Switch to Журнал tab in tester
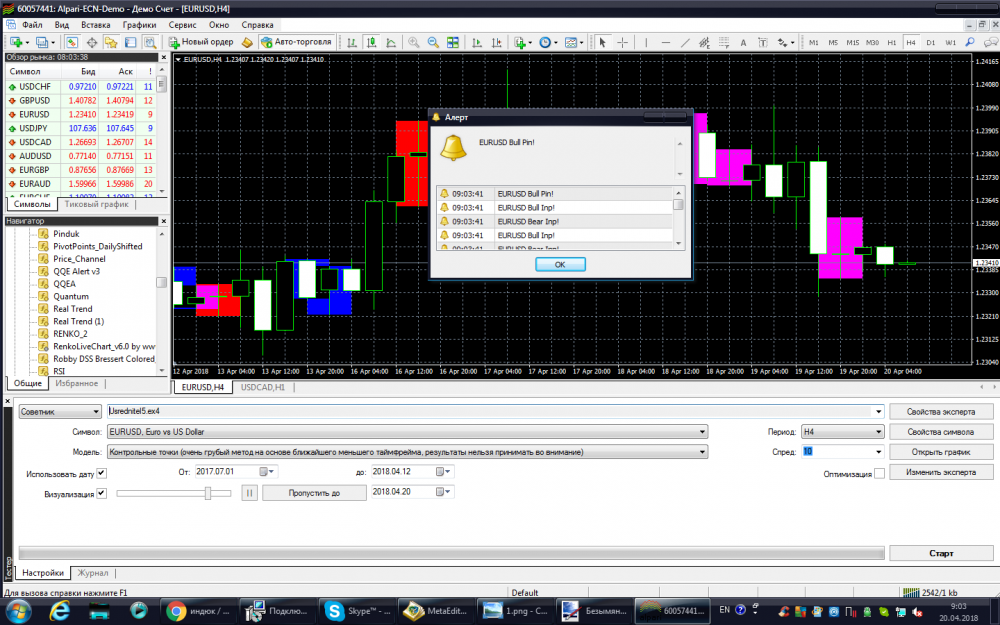This screenshot has width=1000, height=625. [x=92, y=573]
